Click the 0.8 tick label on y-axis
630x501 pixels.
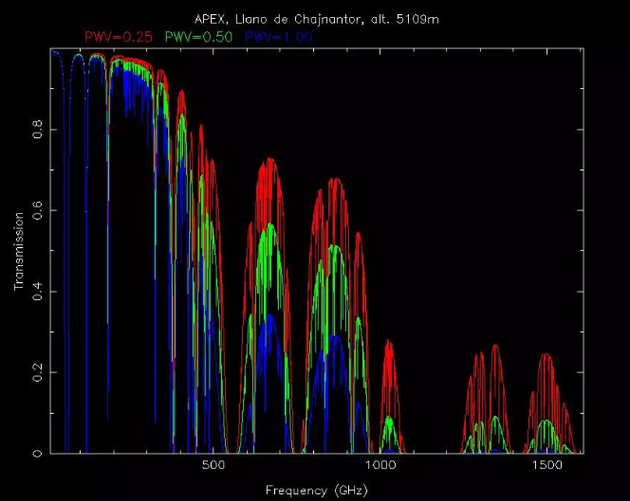[x=37, y=130]
